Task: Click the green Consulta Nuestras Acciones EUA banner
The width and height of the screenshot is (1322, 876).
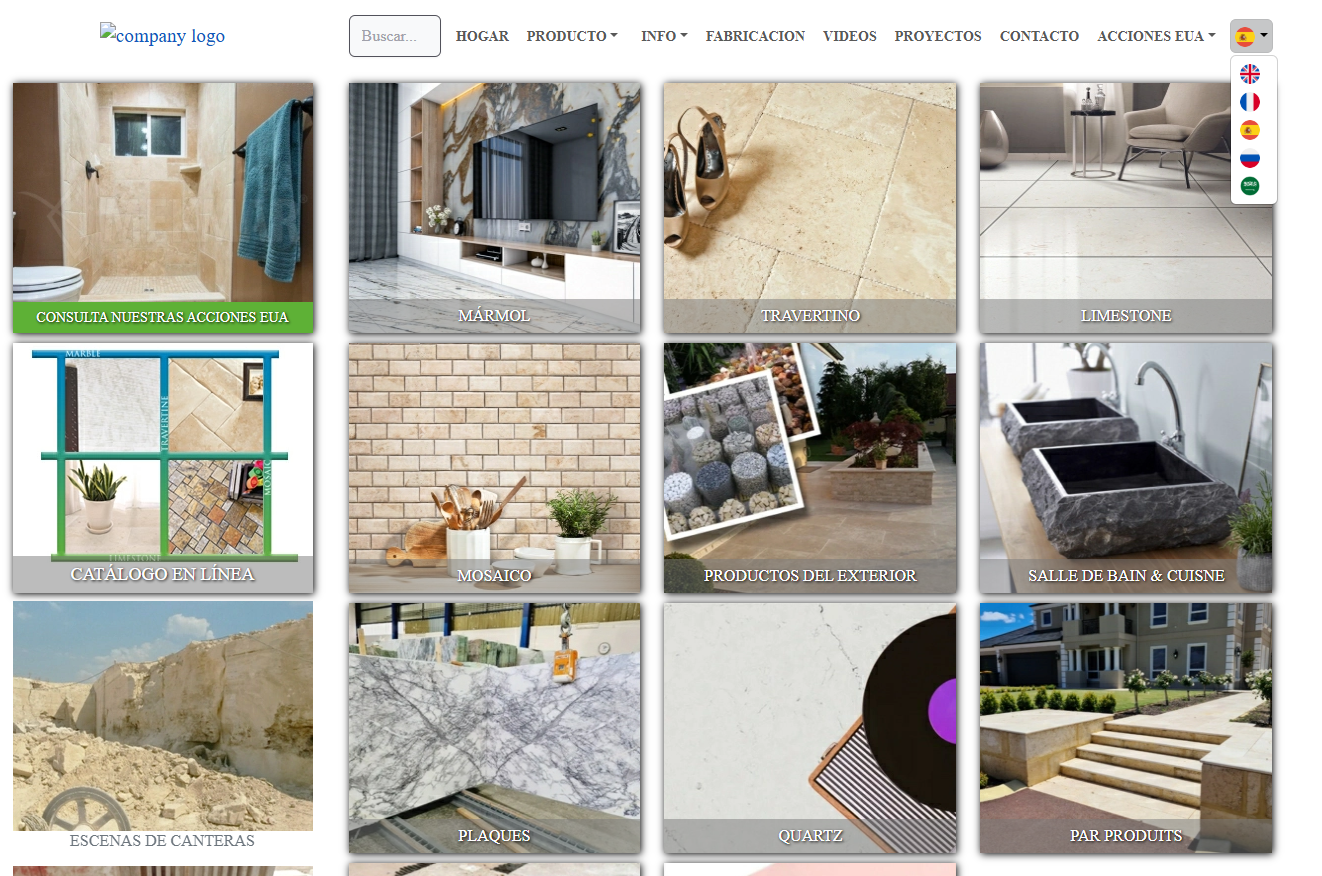Action: click(x=163, y=317)
